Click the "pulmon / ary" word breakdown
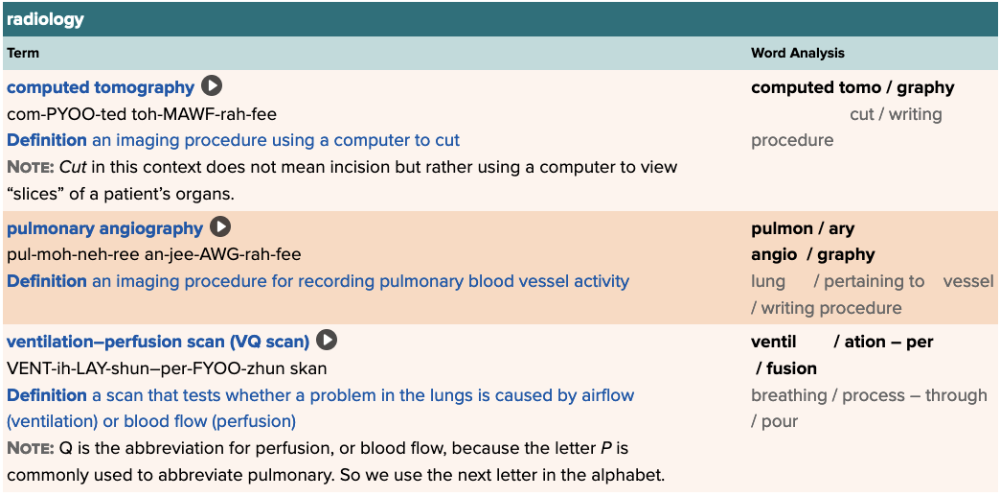Screen dimensions: 1000x497 [x=802, y=229]
